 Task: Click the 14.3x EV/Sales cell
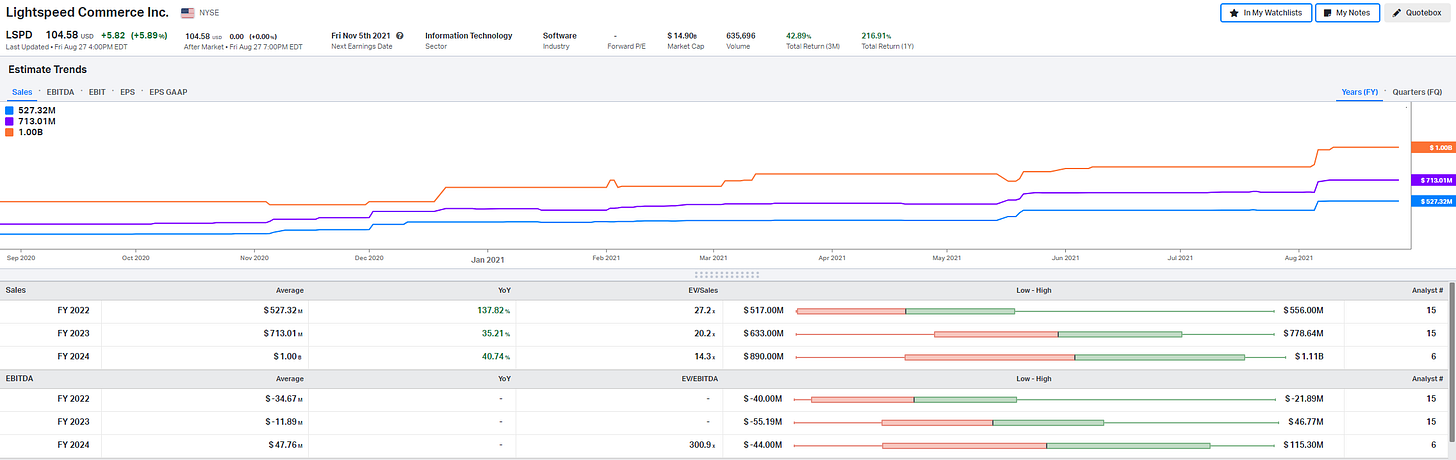pyautogui.click(x=705, y=356)
